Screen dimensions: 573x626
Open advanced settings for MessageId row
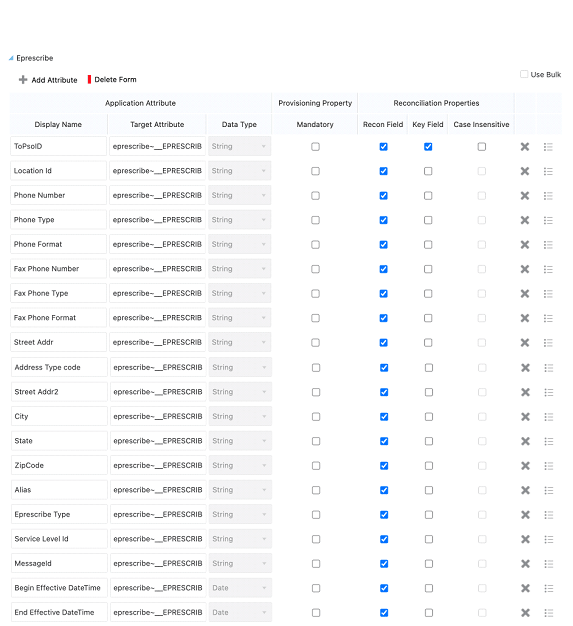click(x=549, y=564)
